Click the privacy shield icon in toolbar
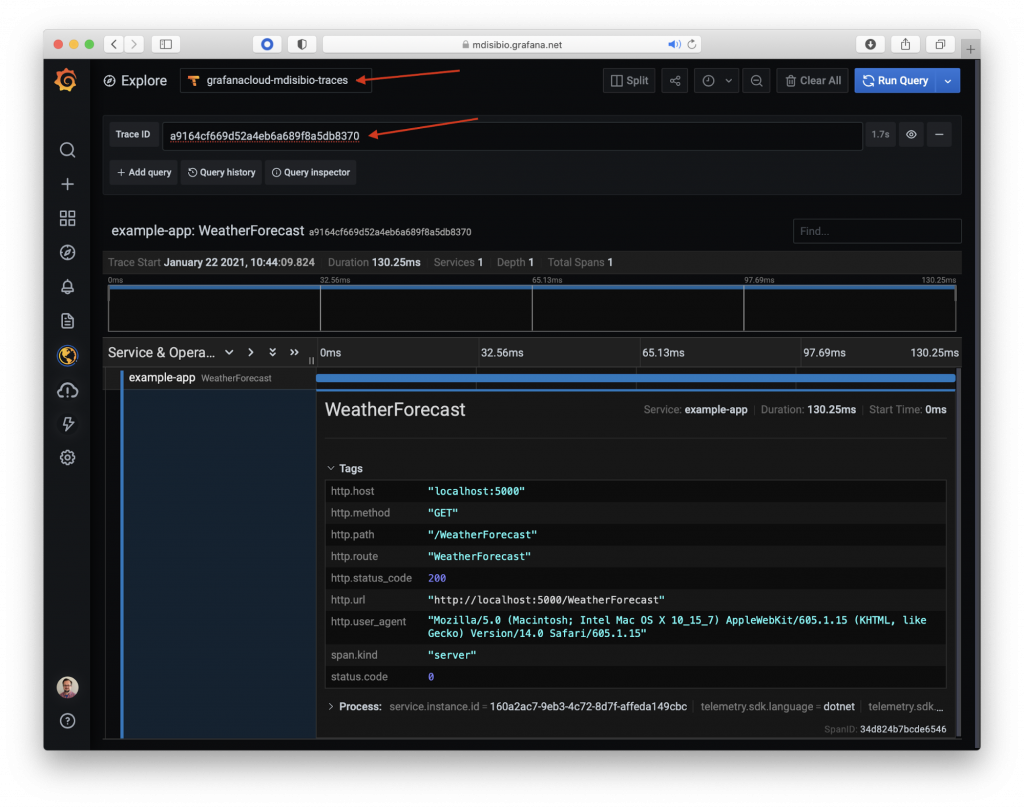Viewport: 1024px width, 808px height. (x=302, y=44)
